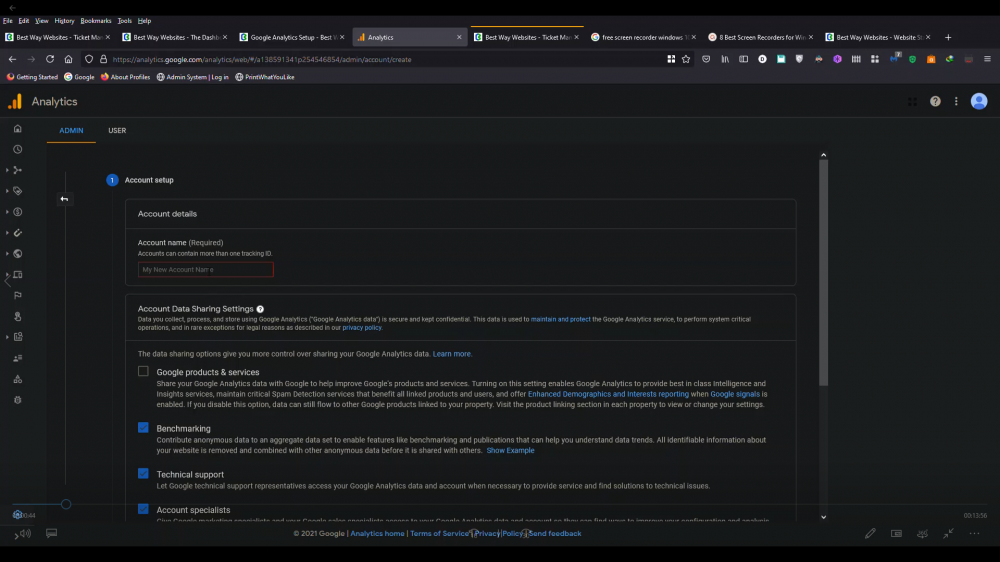Switch to the USER tab
Image resolution: width=1000 pixels, height=562 pixels.
click(x=117, y=131)
